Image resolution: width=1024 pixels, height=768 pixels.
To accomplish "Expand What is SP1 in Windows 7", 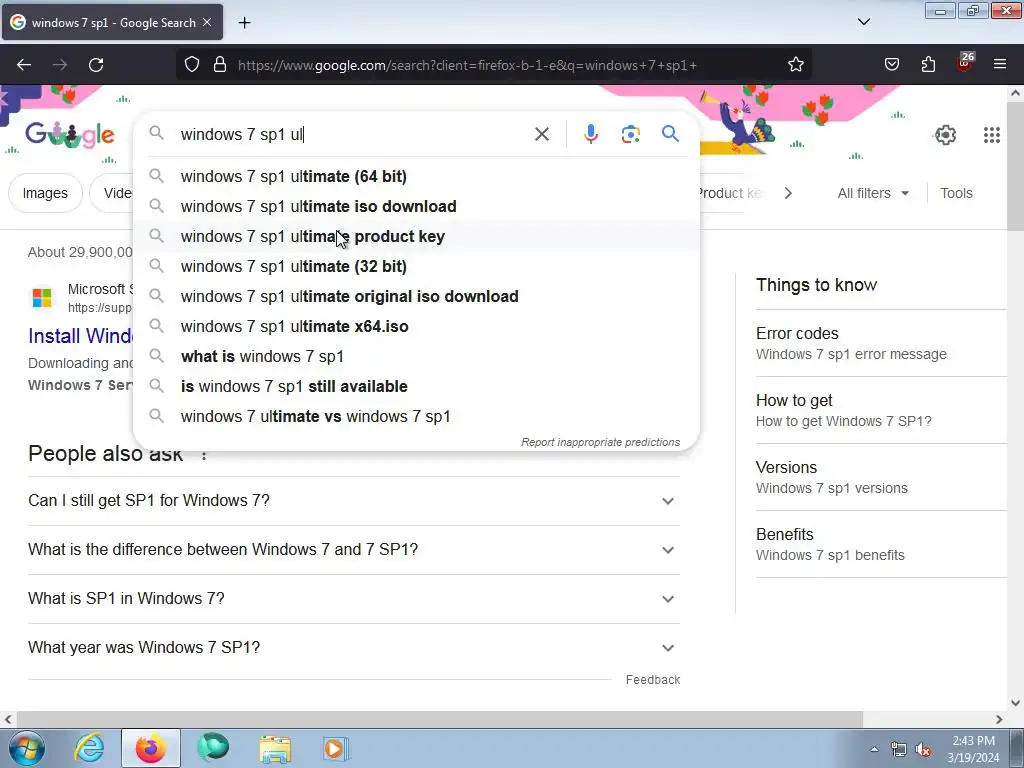I will pos(354,599).
